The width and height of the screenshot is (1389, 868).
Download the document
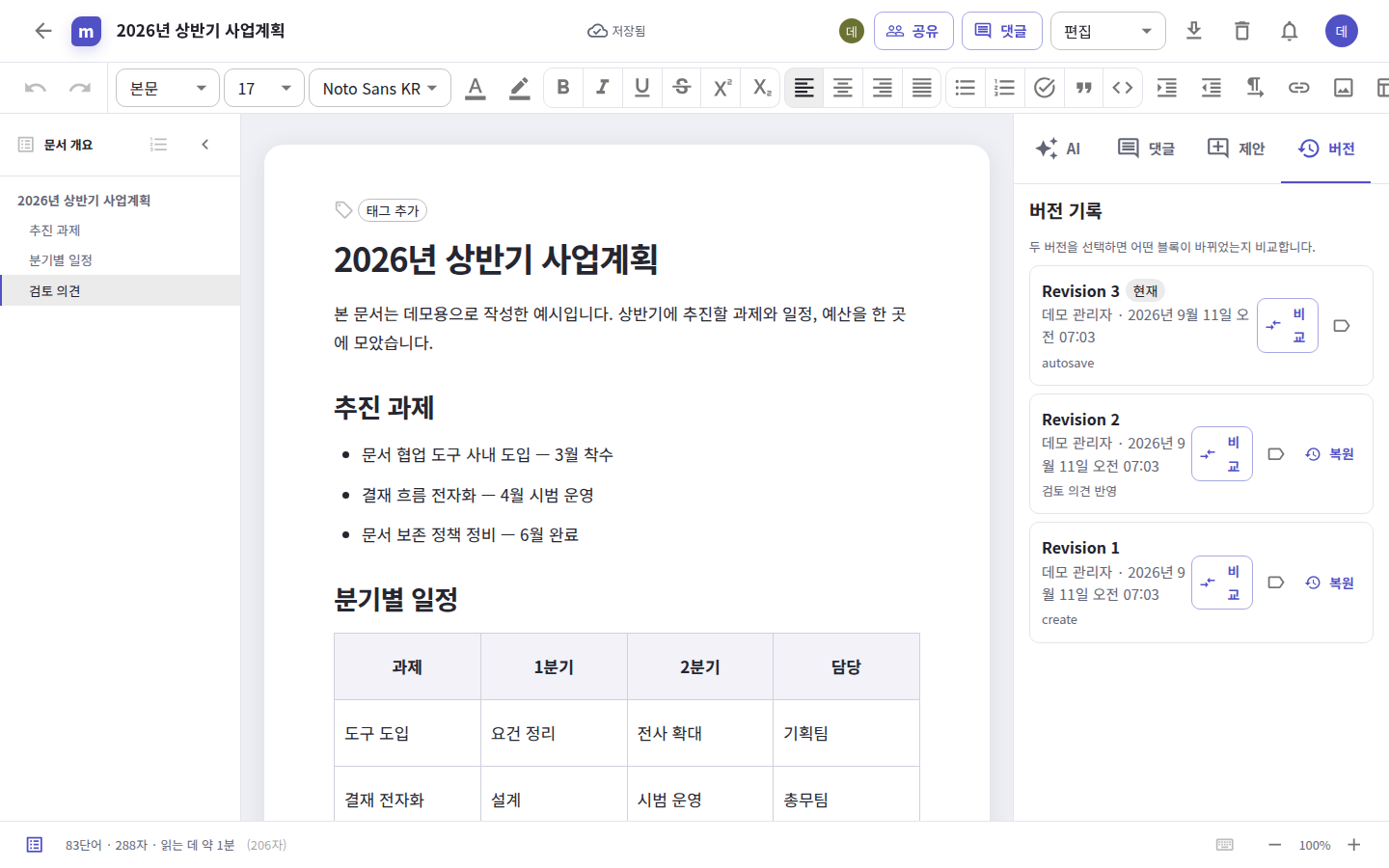pyautogui.click(x=1194, y=31)
